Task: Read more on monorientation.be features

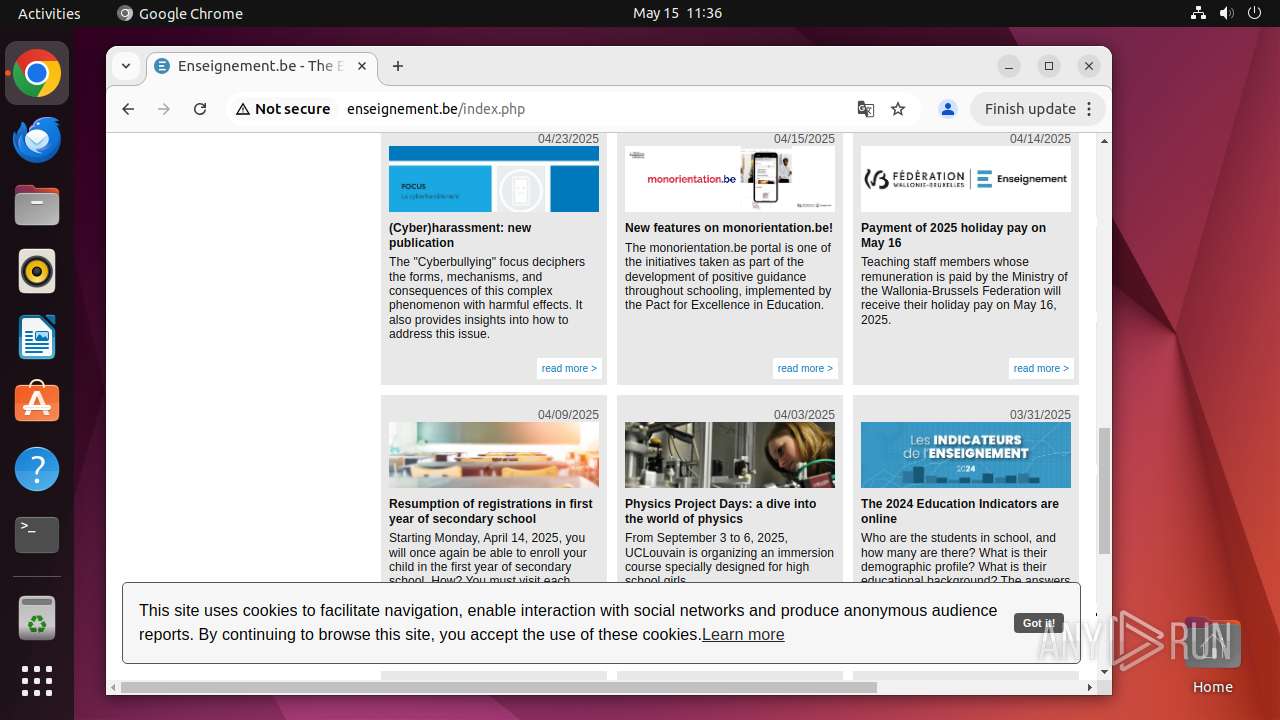Action: (805, 368)
